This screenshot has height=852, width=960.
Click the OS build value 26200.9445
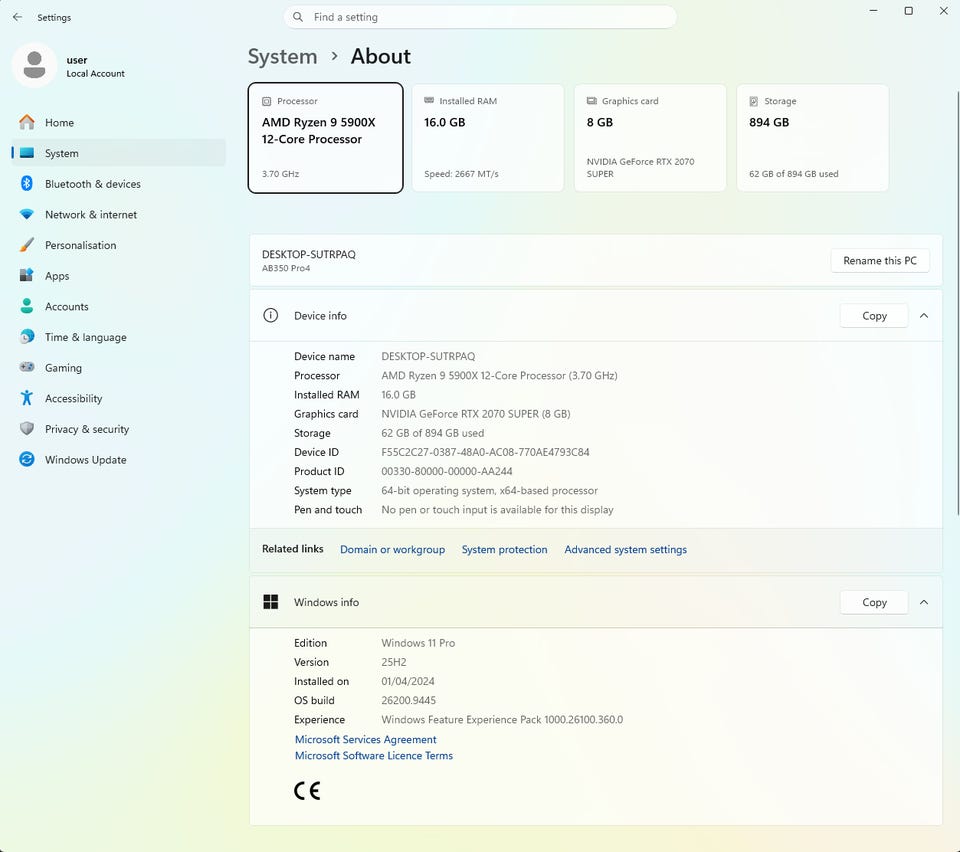[408, 700]
